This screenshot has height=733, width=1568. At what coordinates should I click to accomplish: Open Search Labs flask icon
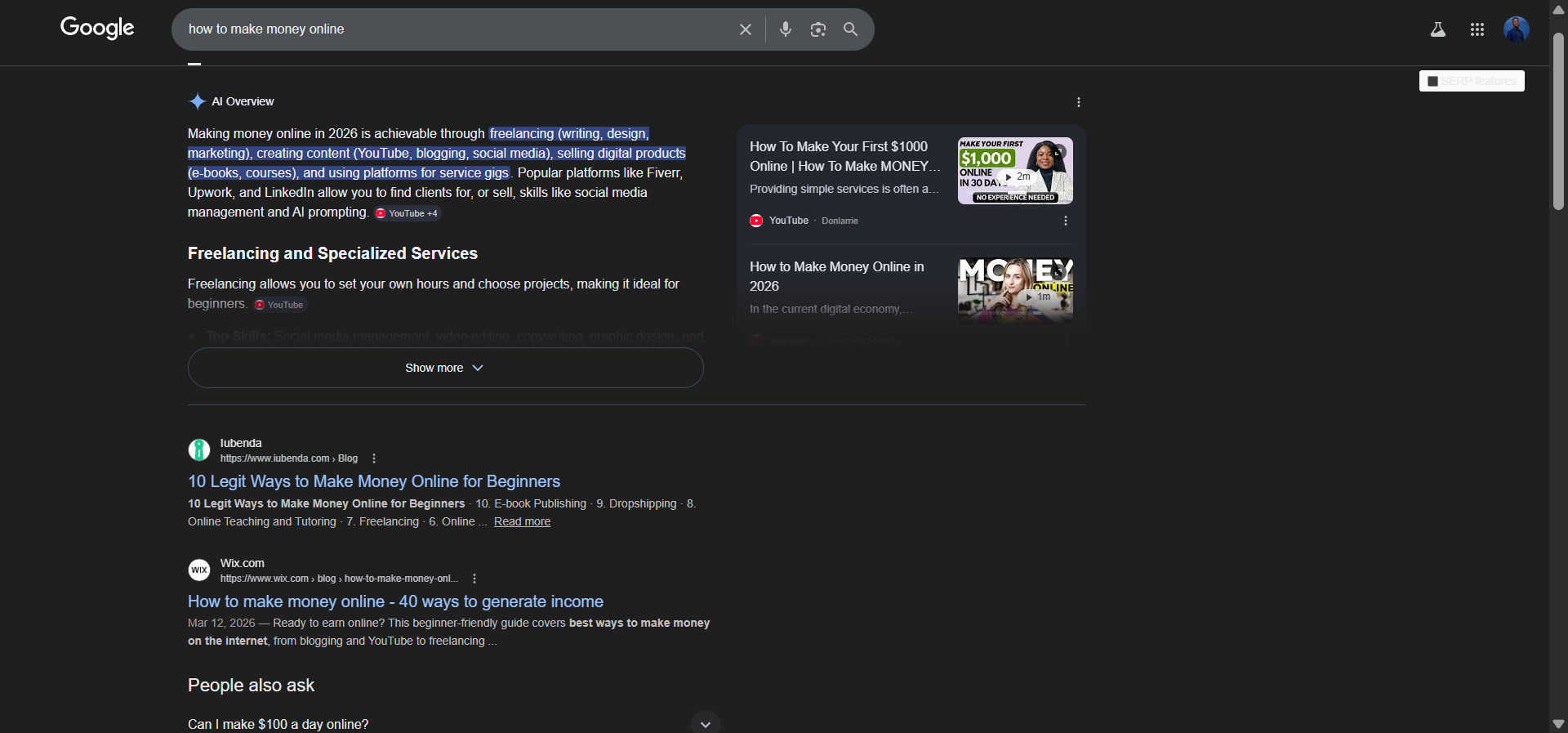click(x=1437, y=29)
